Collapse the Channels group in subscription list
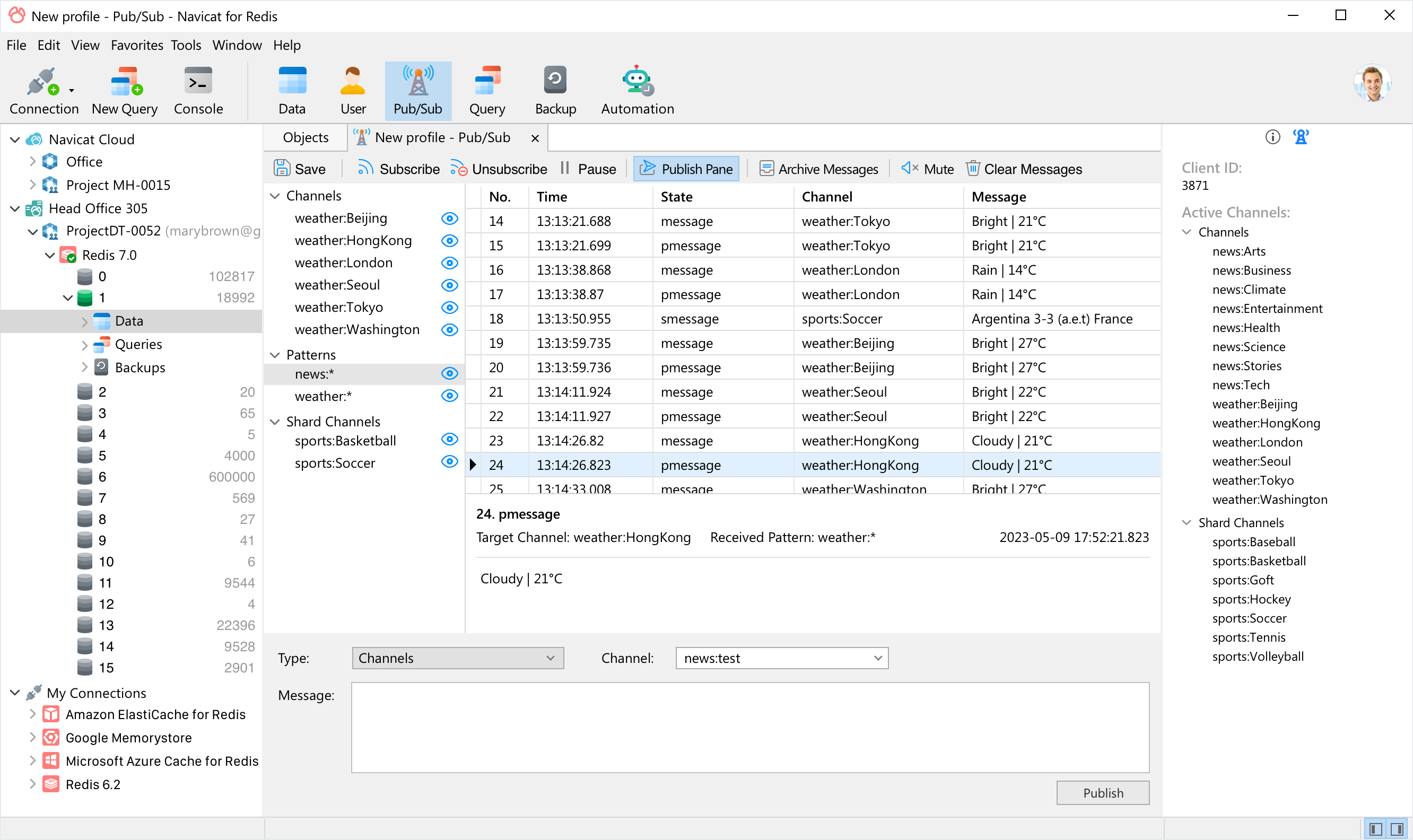The width and height of the screenshot is (1413, 840). click(275, 196)
